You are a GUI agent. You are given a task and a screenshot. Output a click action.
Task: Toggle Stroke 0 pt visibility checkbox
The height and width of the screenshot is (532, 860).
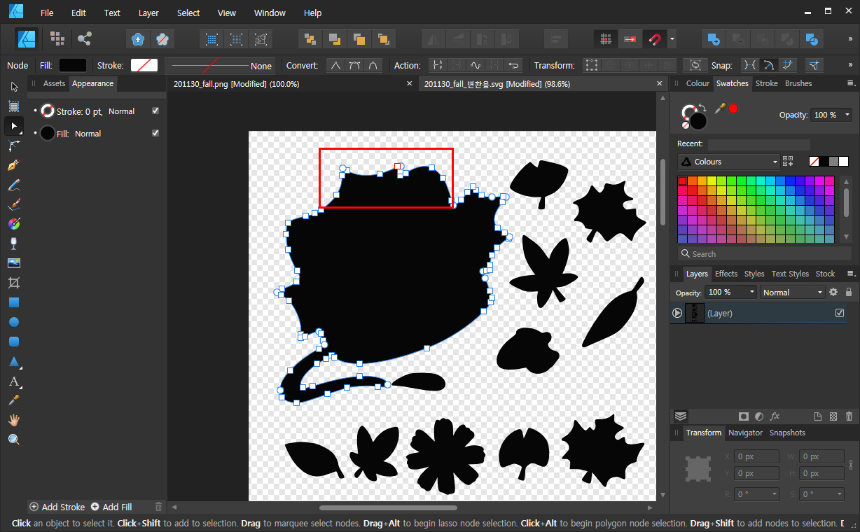[156, 111]
